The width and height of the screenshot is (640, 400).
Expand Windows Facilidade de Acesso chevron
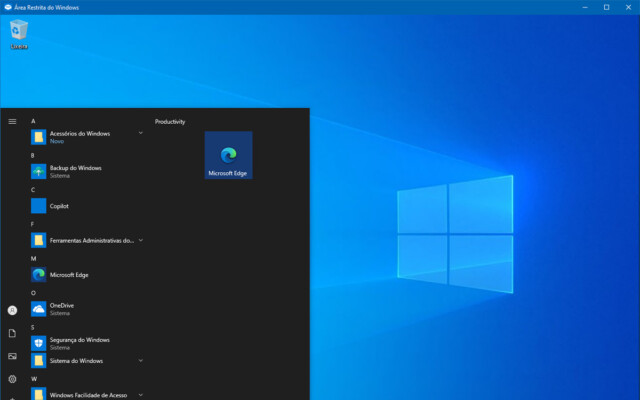point(141,395)
